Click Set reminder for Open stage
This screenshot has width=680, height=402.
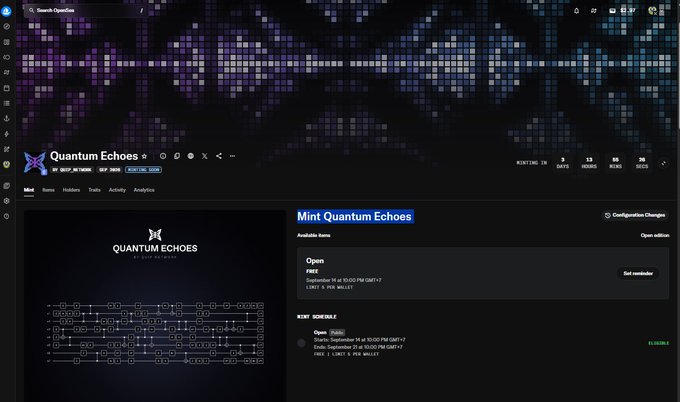tap(638, 274)
